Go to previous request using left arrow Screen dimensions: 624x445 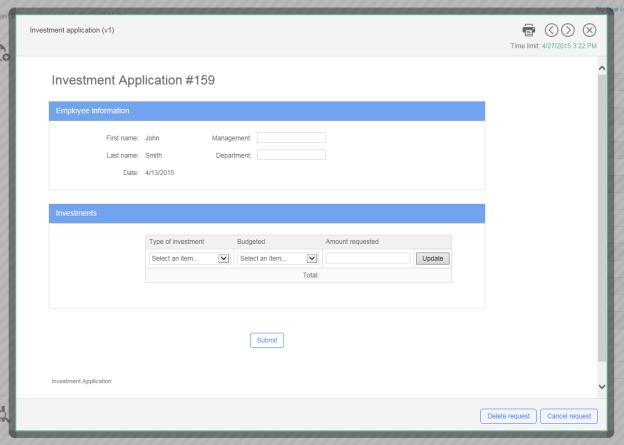point(552,30)
